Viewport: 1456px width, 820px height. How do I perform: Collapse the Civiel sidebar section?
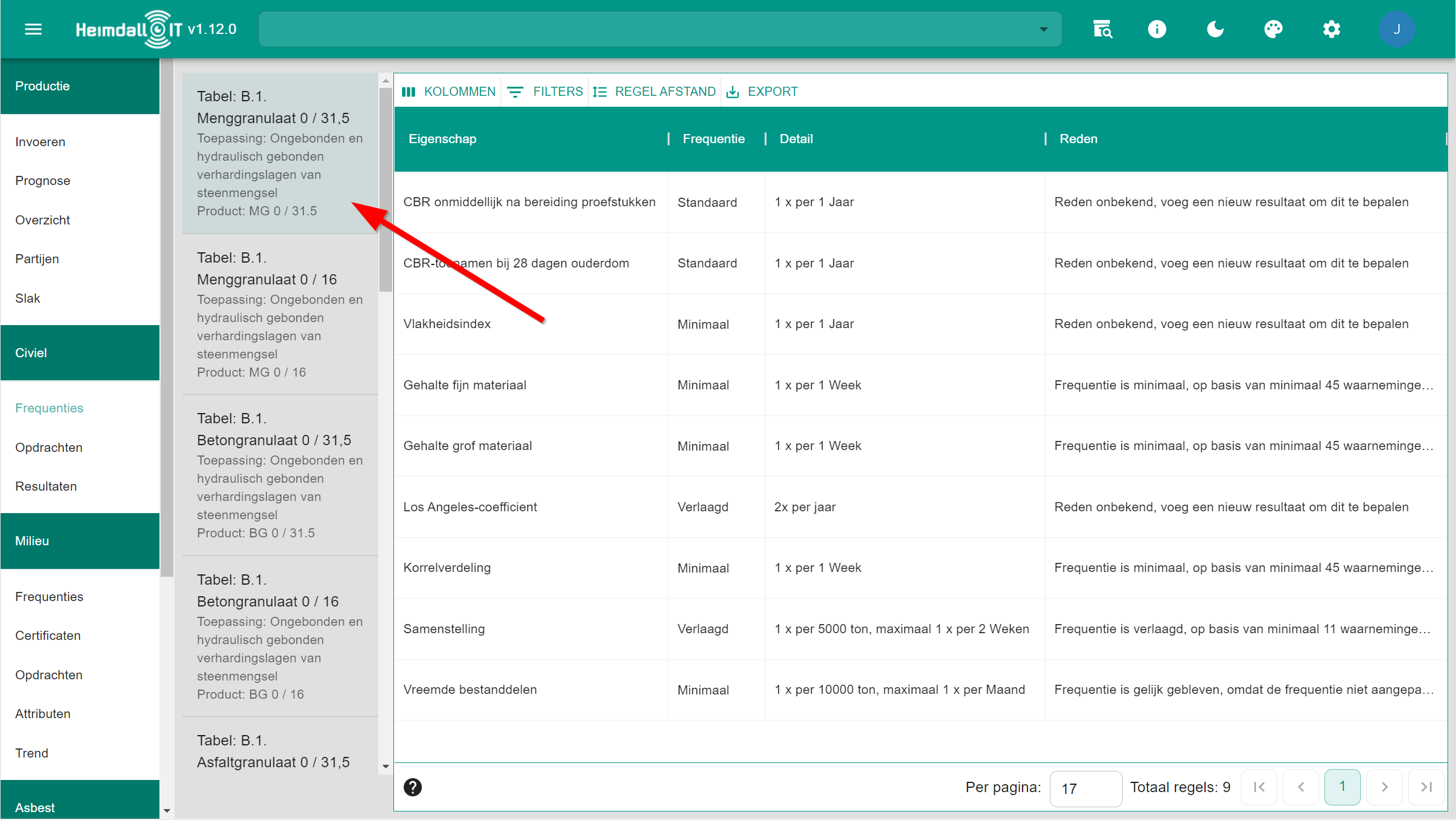(80, 353)
